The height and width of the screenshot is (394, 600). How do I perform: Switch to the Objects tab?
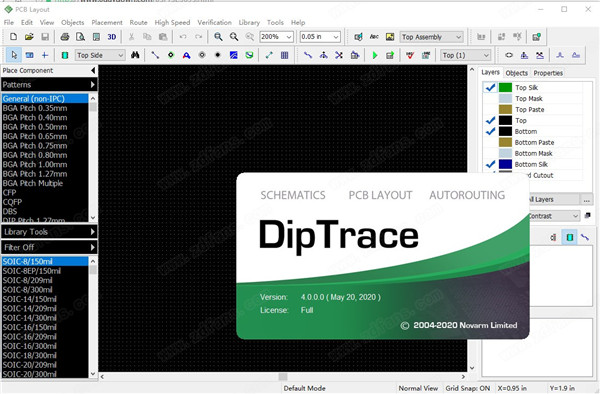coord(516,73)
